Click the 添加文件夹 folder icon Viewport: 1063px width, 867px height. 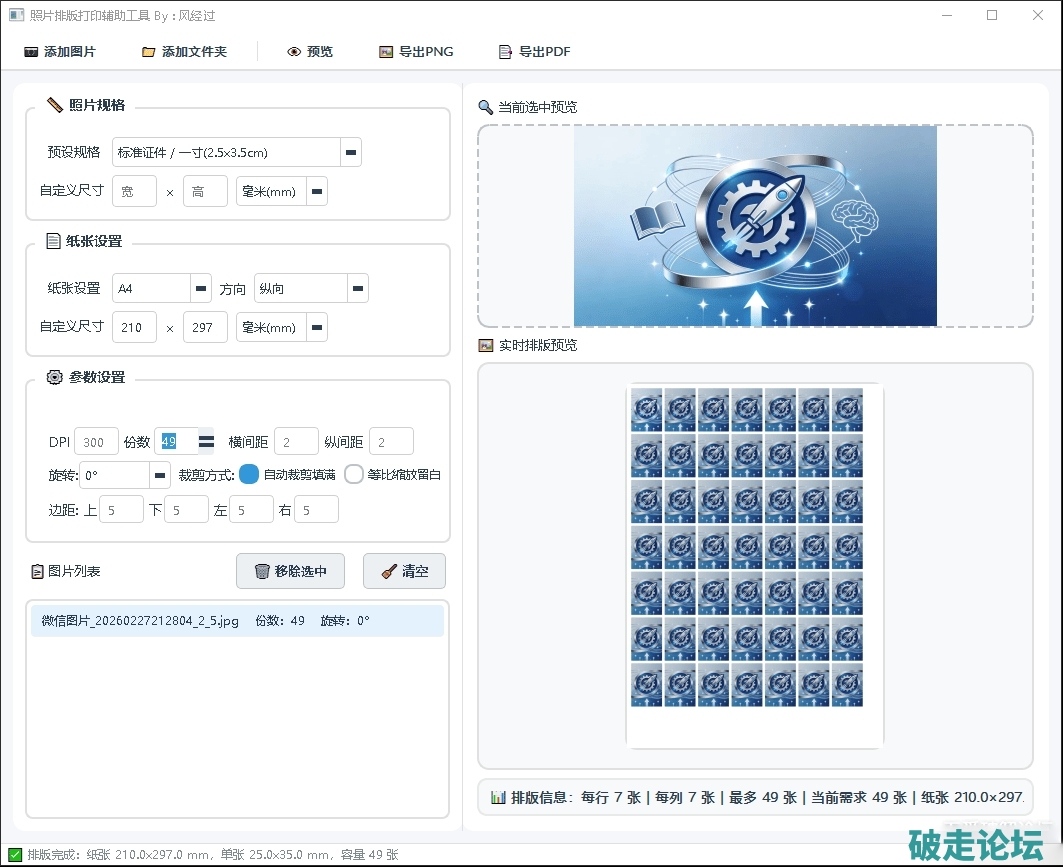tap(149, 52)
